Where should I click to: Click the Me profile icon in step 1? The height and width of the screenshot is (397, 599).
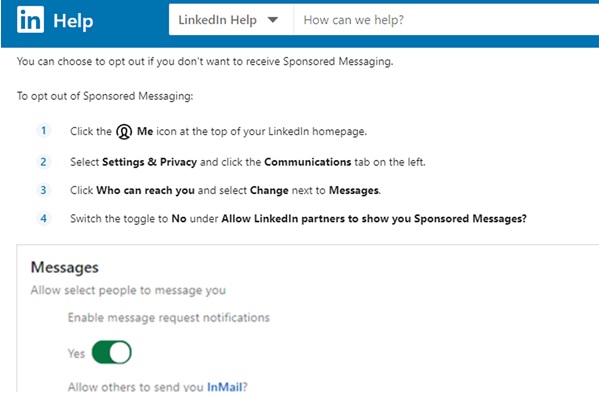point(124,132)
